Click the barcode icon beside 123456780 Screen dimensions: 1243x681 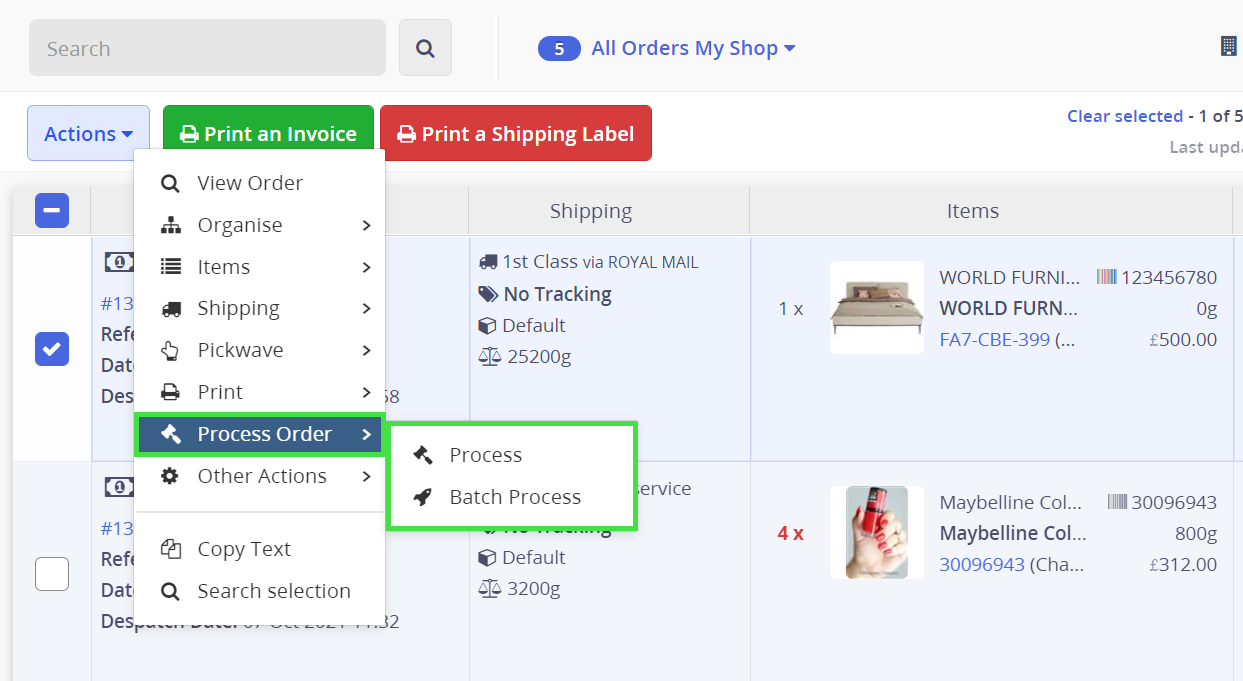[x=1106, y=277]
